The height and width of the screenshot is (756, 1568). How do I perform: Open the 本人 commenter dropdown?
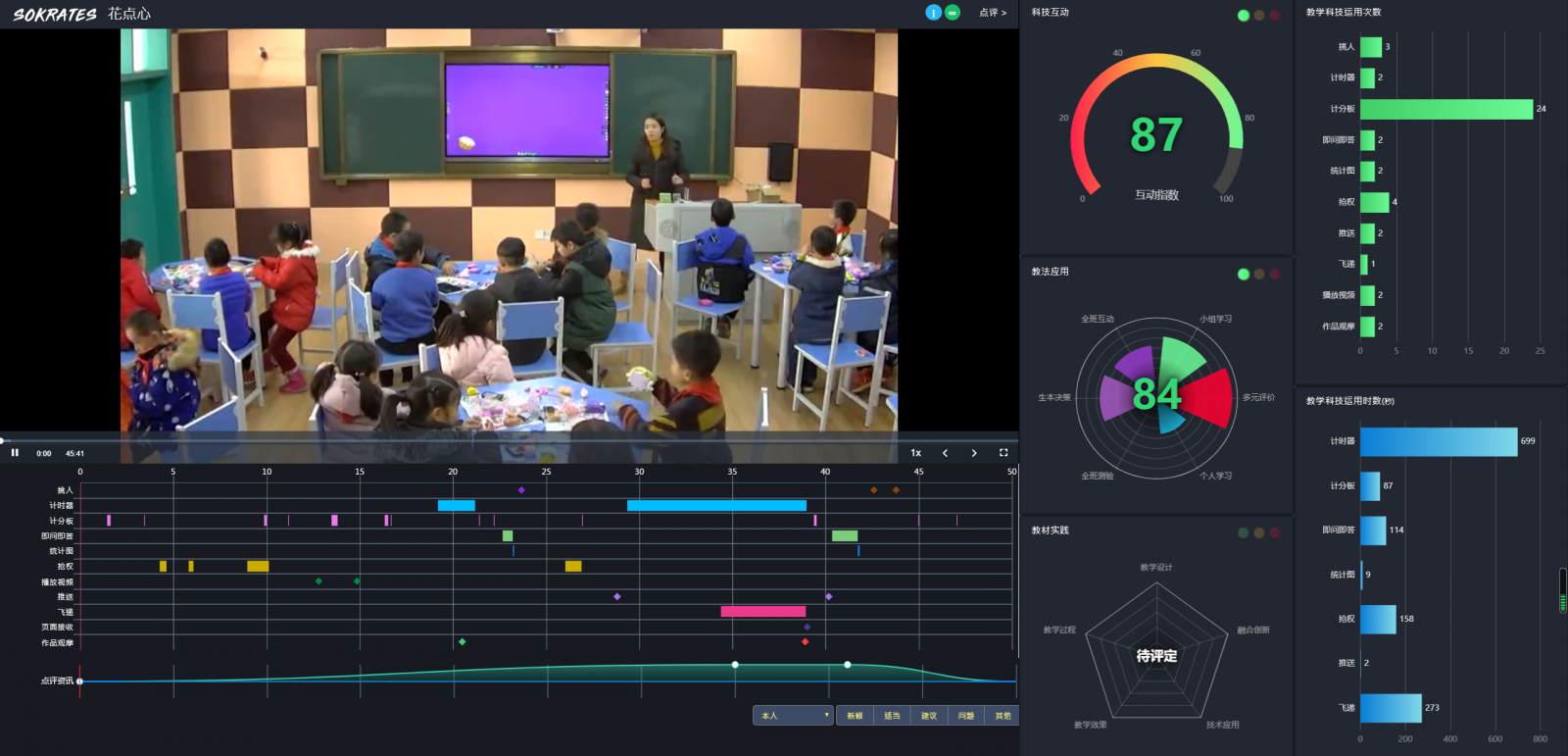coord(793,716)
